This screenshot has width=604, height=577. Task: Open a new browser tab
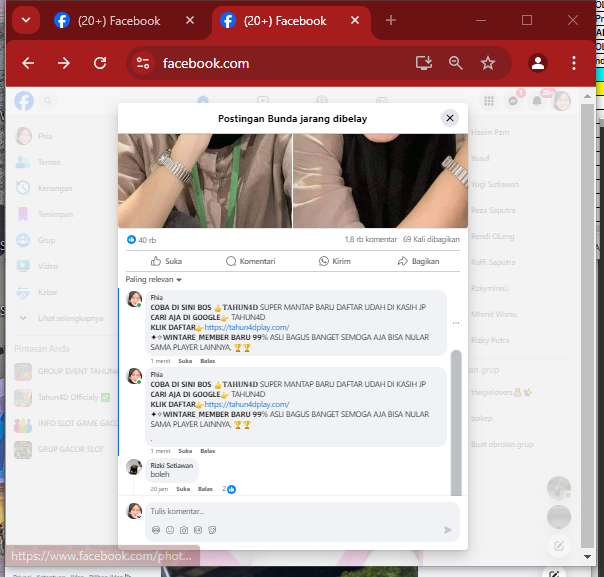[391, 20]
